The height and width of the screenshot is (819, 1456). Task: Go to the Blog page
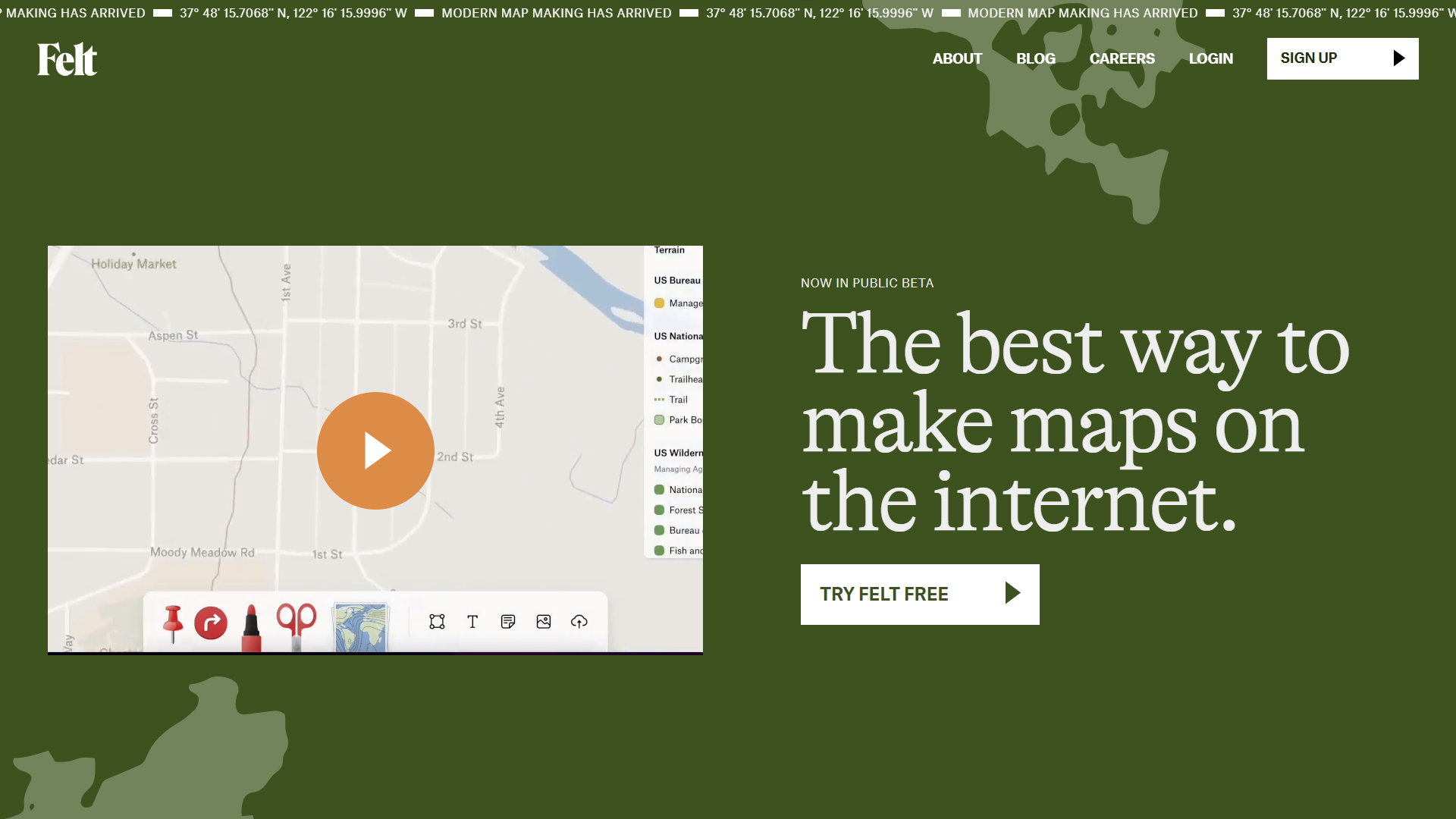[1036, 58]
